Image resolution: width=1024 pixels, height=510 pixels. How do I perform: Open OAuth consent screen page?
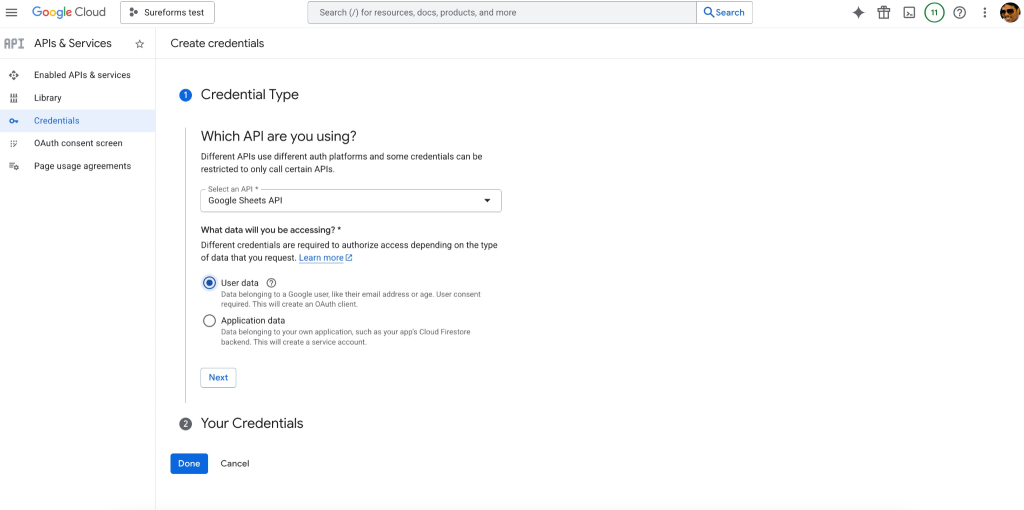click(78, 143)
